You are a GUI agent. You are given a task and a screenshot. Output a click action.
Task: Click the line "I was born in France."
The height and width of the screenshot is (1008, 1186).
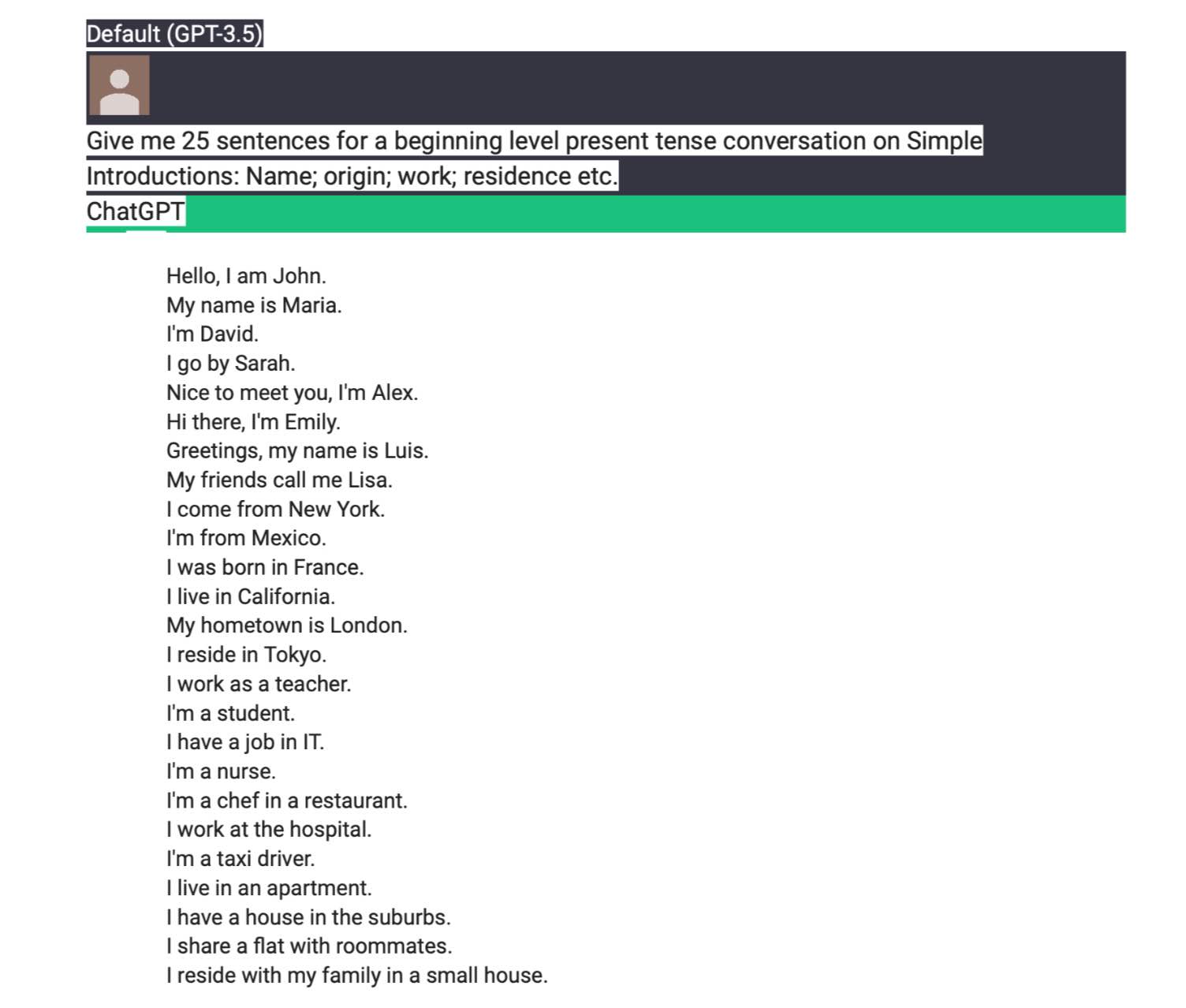coord(265,568)
